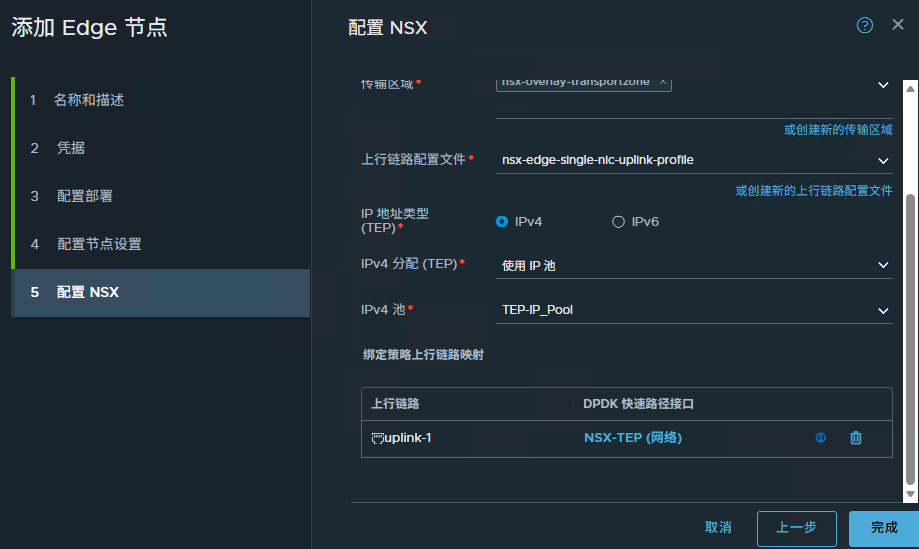This screenshot has width=919, height=549.
Task: Click the 完成 button
Action: point(883,527)
